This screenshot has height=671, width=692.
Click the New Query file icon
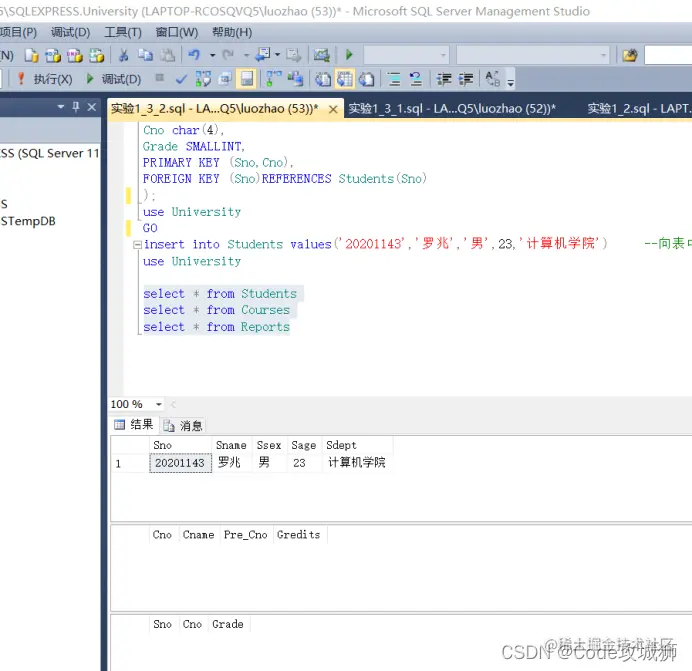coord(32,55)
